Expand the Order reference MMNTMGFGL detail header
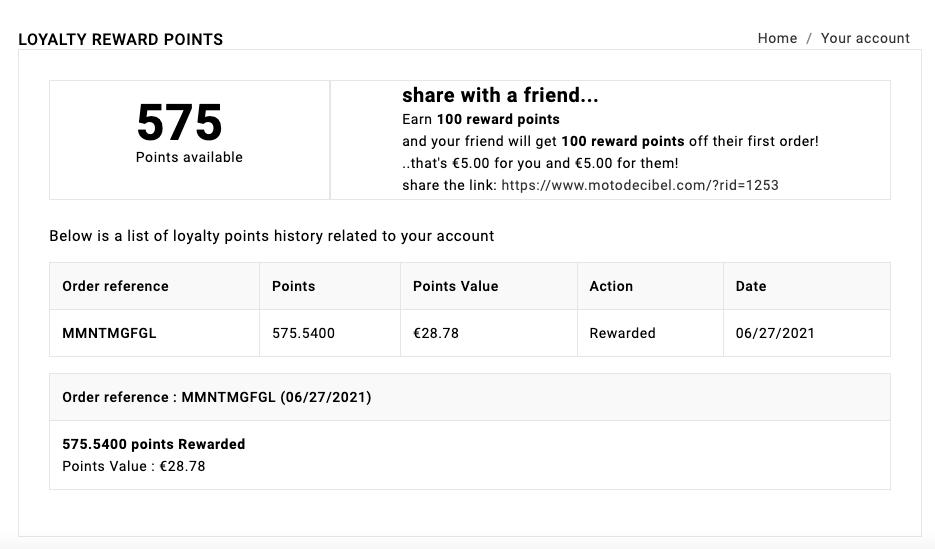 (x=216, y=397)
